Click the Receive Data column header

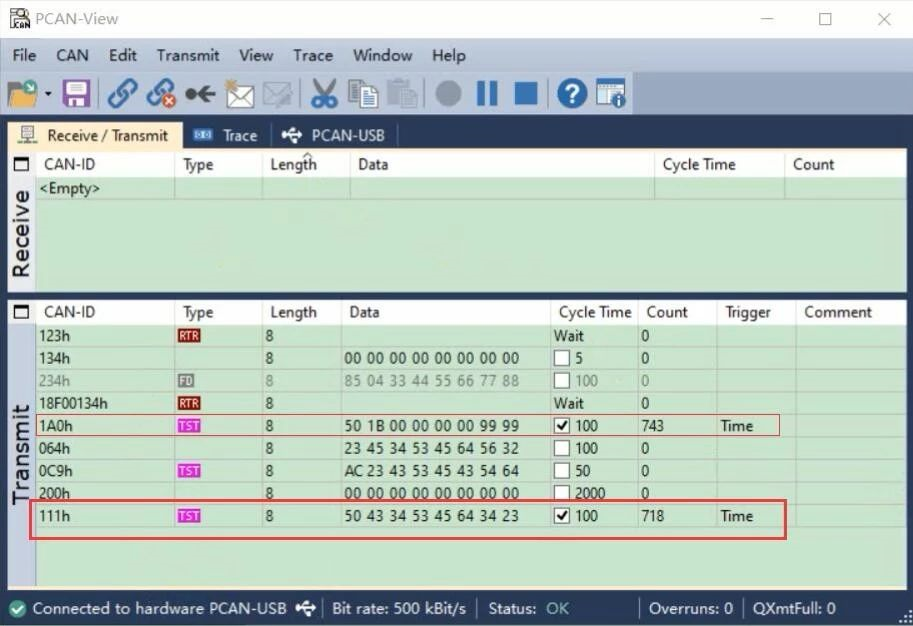click(502, 165)
